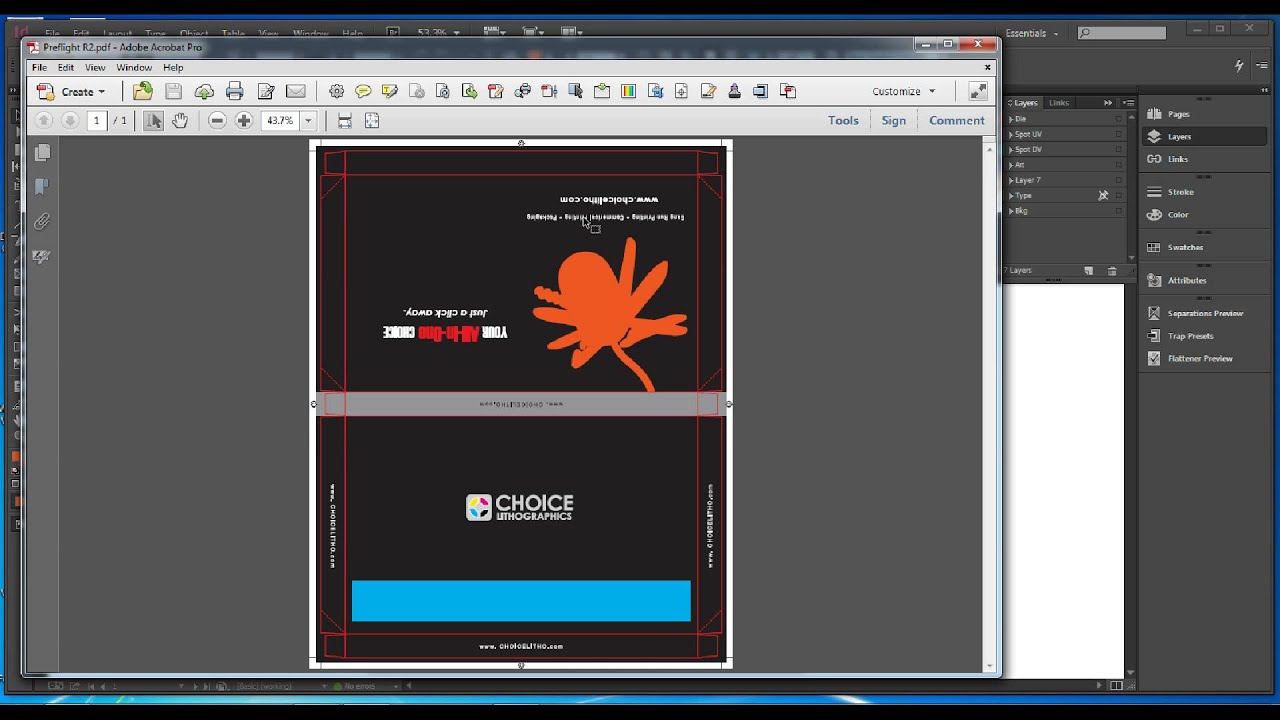Open the Sign pane in Acrobat
The image size is (1280, 720).
893,120
